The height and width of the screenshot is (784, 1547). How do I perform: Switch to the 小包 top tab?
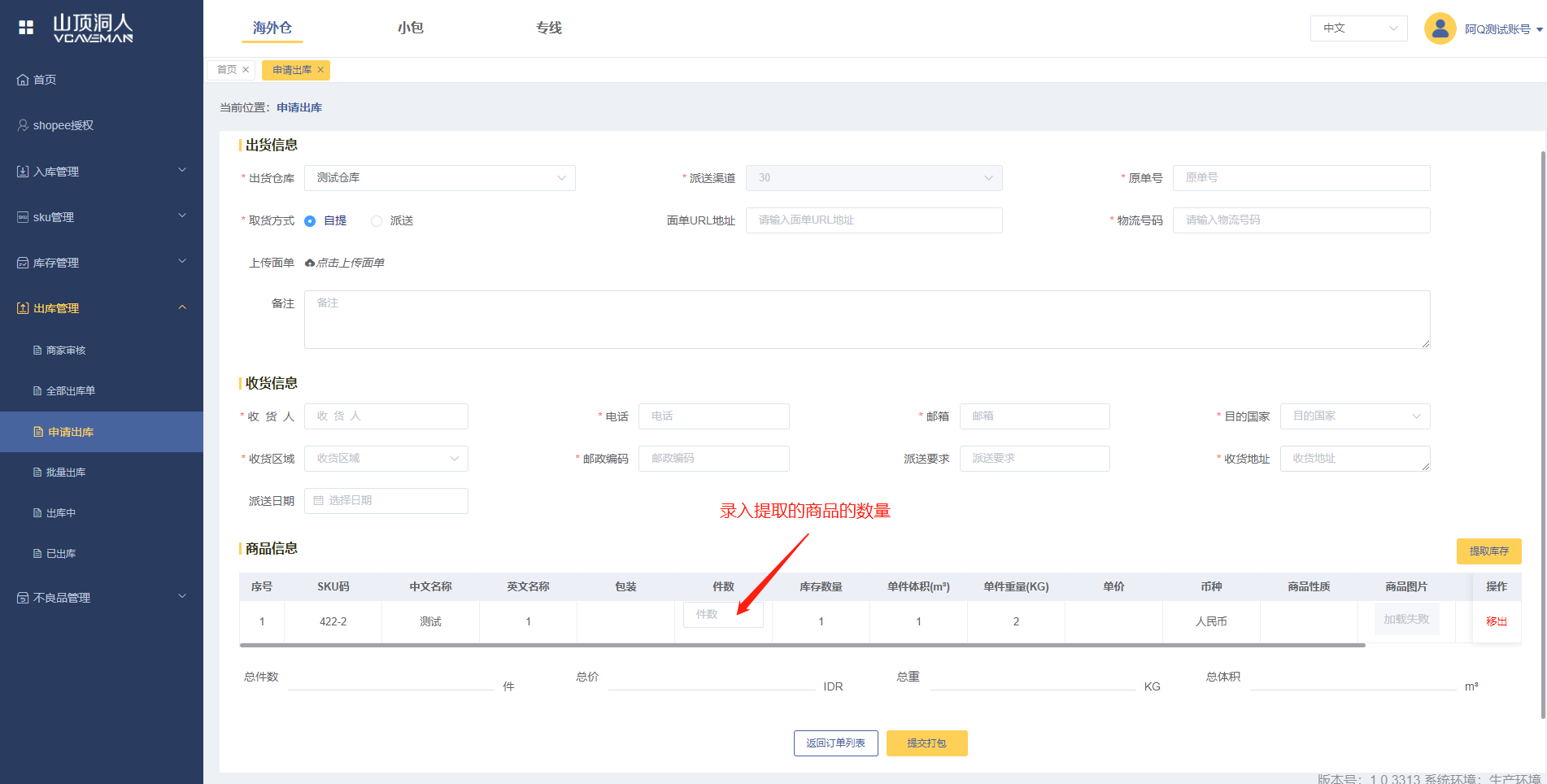[x=410, y=28]
